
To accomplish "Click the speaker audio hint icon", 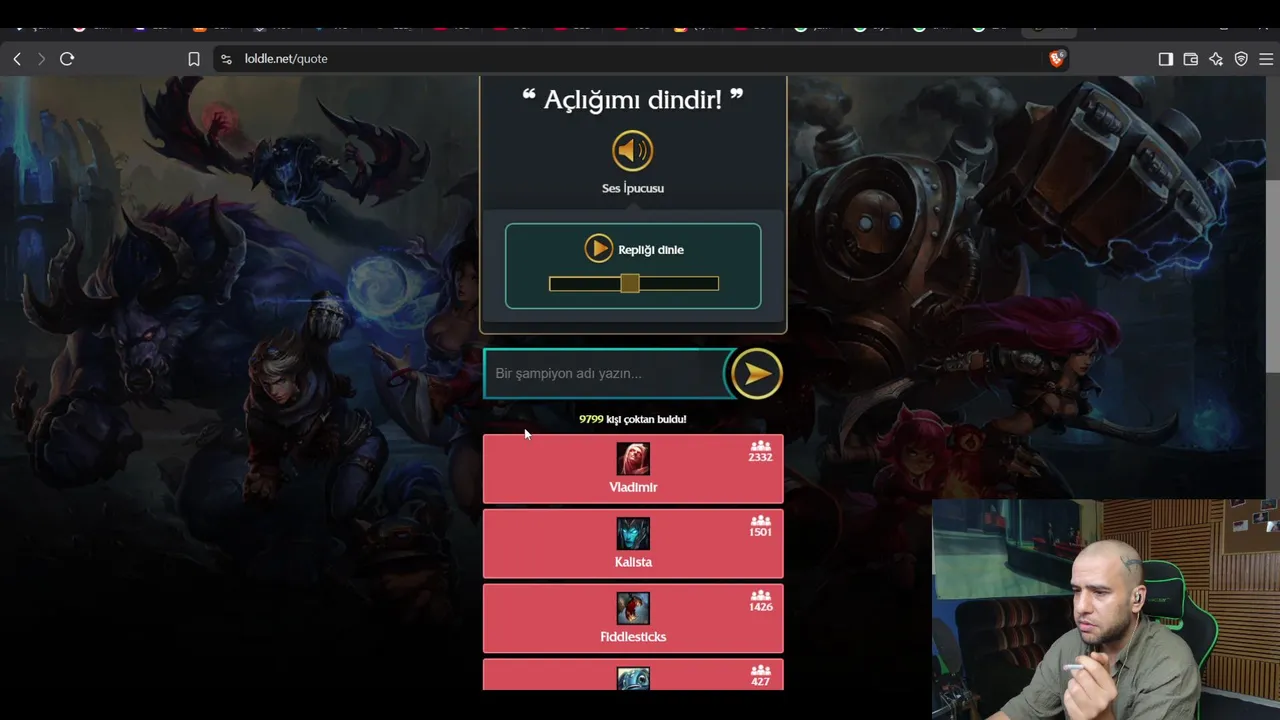I will (x=632, y=151).
